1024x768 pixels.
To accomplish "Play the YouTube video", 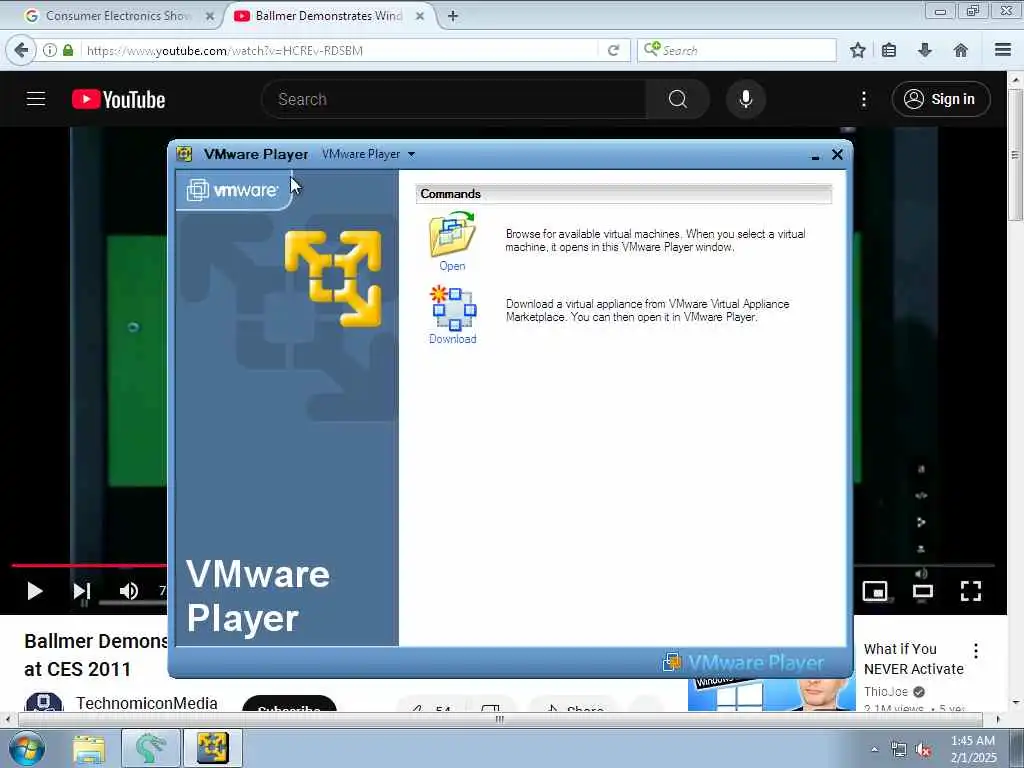I will click(35, 591).
